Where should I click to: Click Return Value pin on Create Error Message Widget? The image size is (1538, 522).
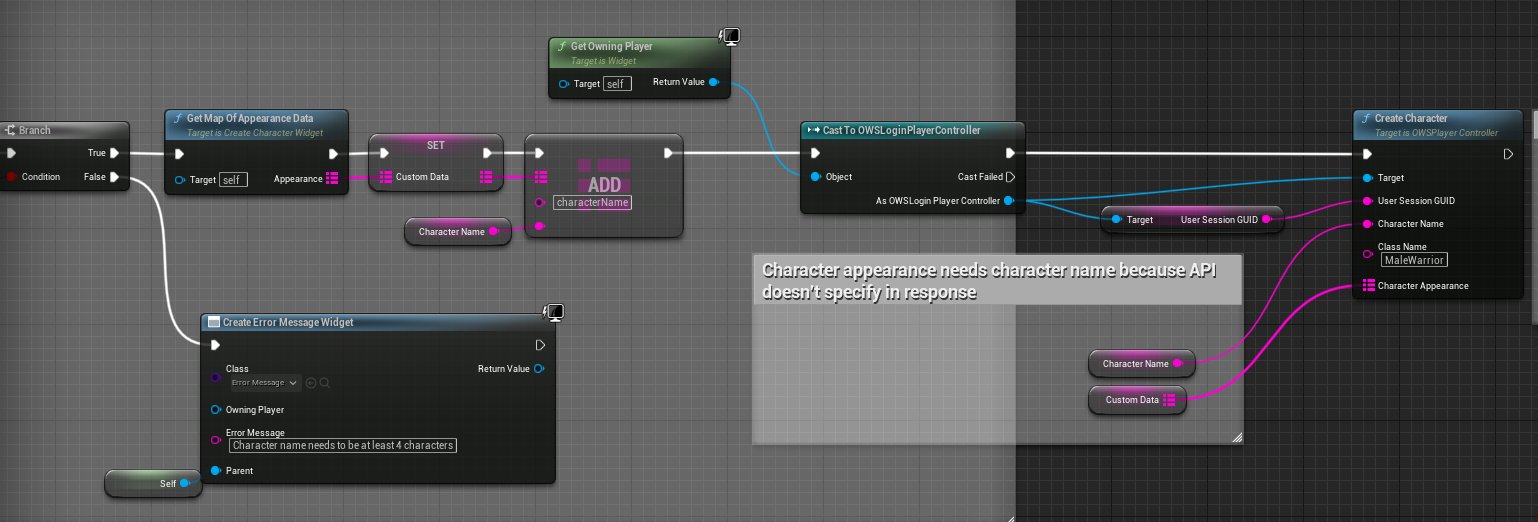[539, 369]
